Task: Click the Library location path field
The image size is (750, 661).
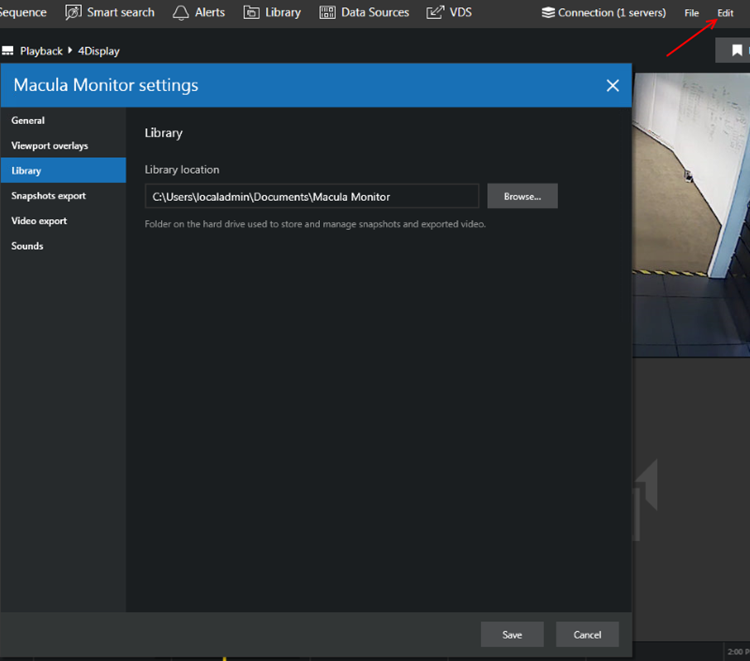Action: pyautogui.click(x=312, y=196)
